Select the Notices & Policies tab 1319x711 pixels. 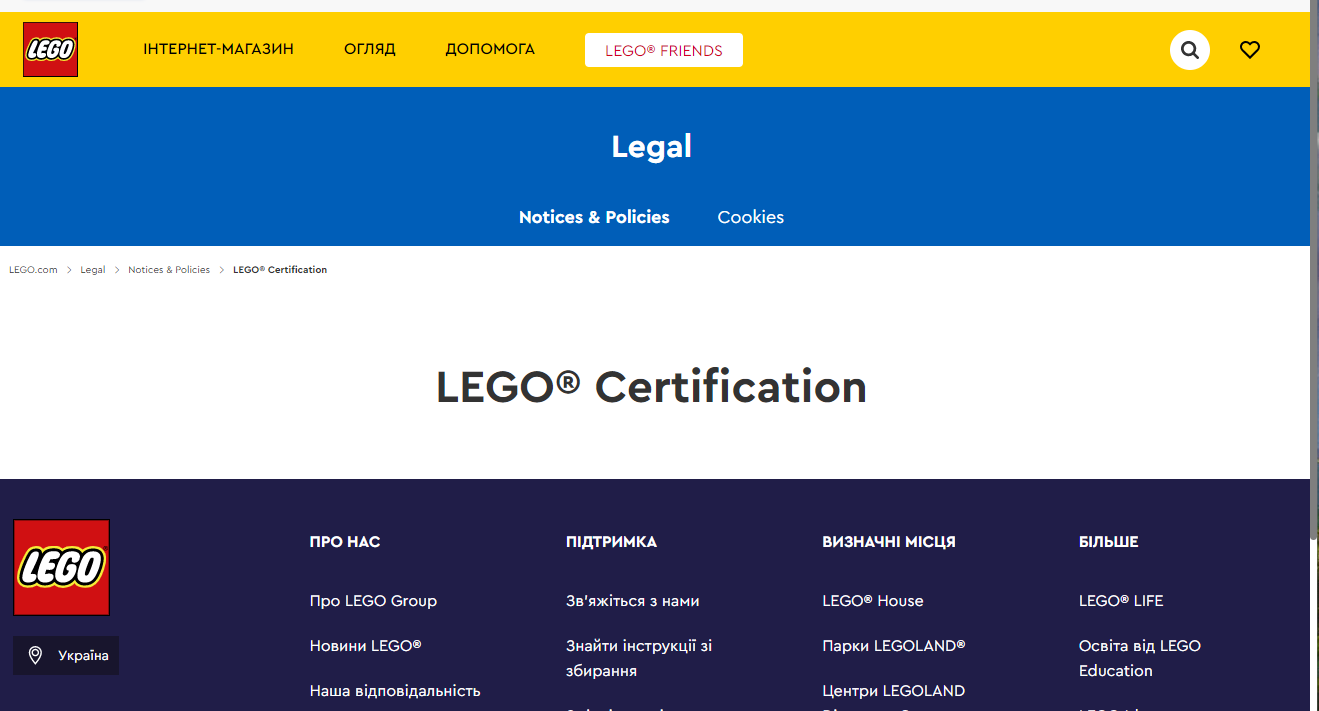(x=594, y=217)
